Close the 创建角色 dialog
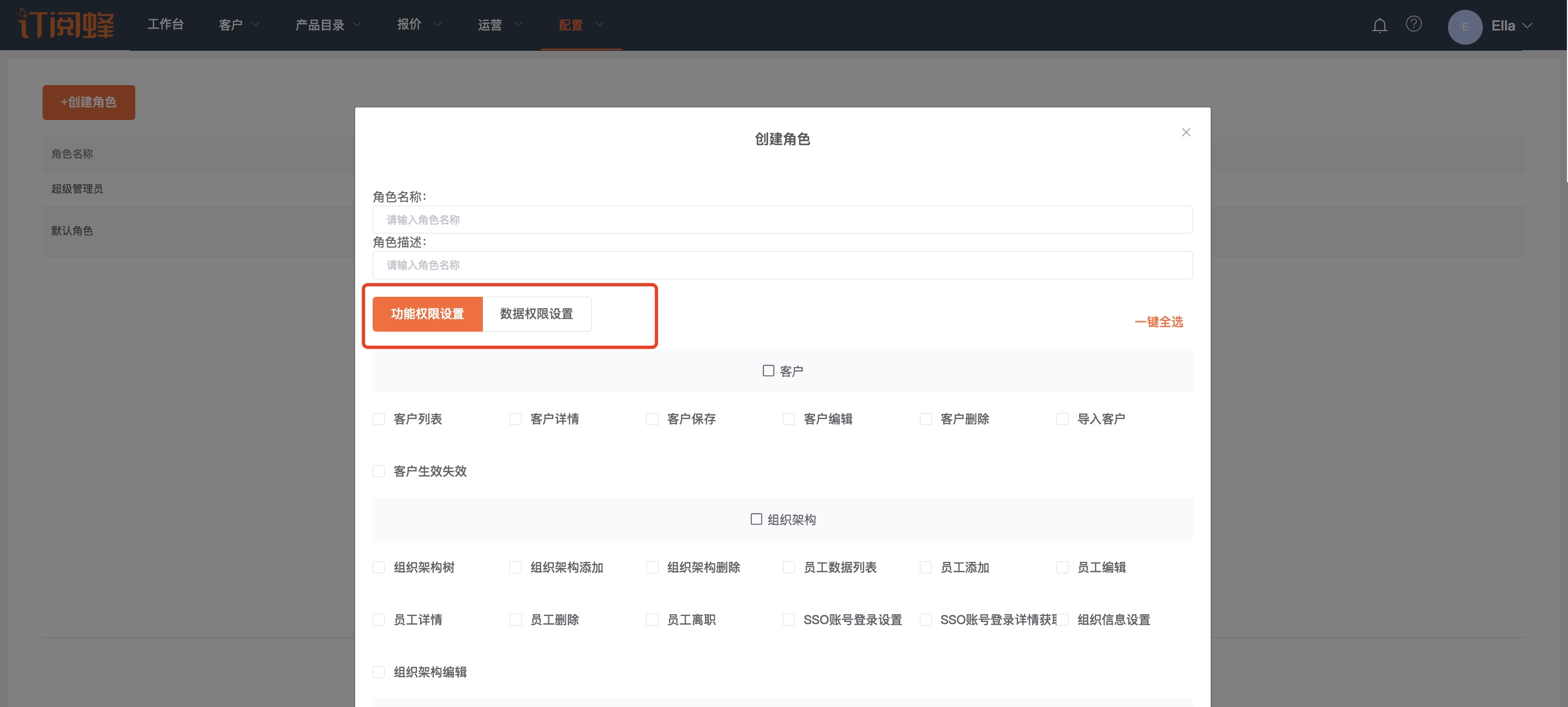The width and height of the screenshot is (1568, 707). [1186, 132]
